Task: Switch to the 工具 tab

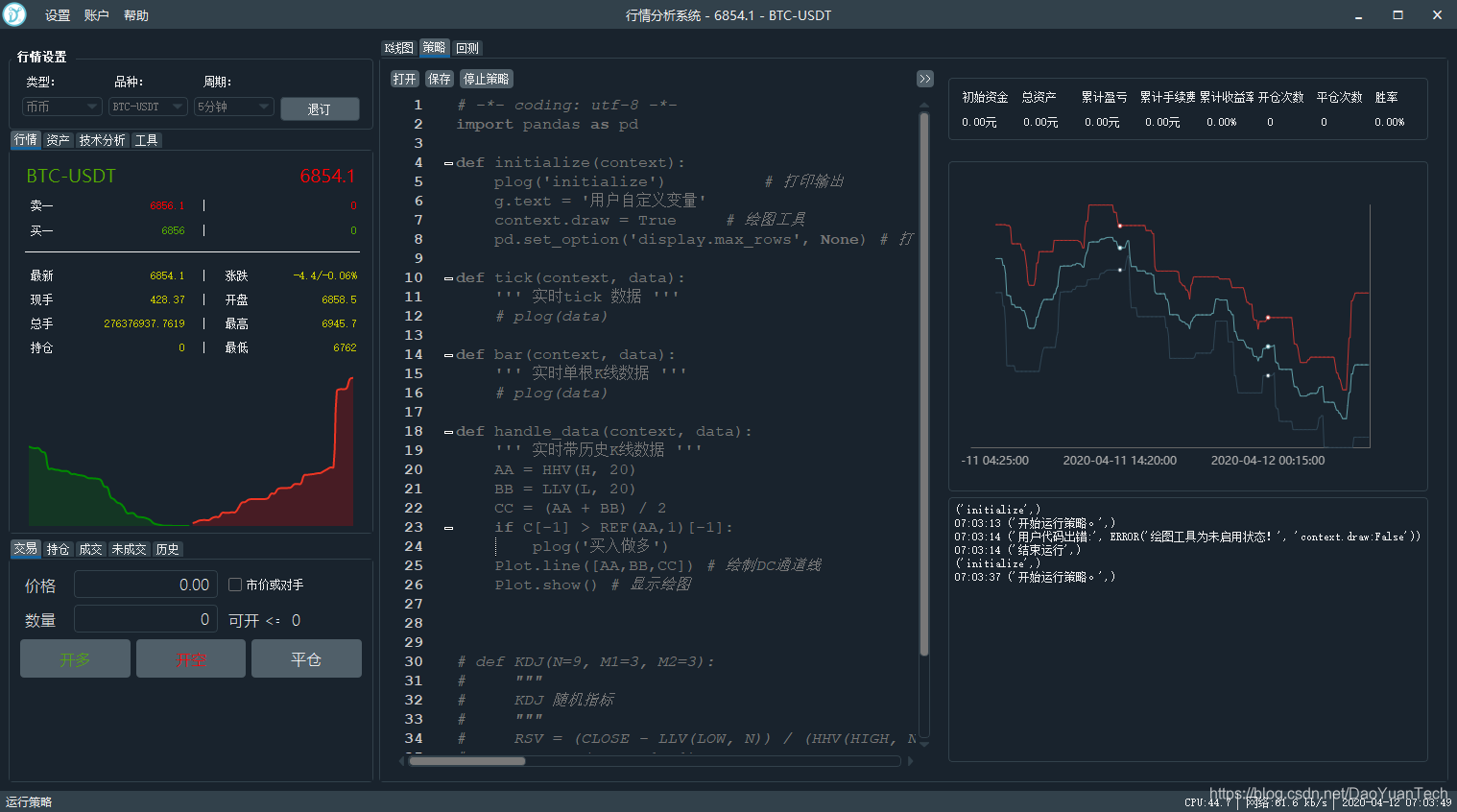Action: tap(146, 140)
